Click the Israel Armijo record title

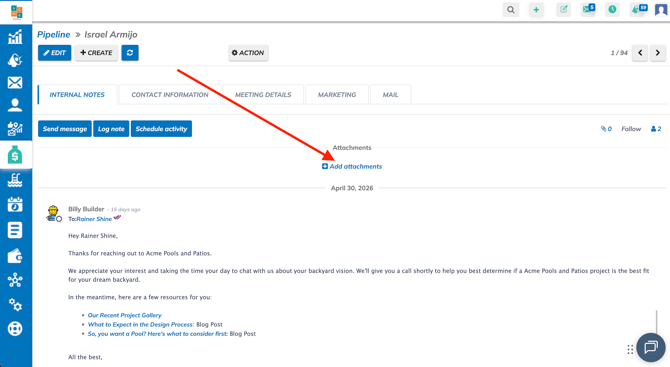pos(111,35)
